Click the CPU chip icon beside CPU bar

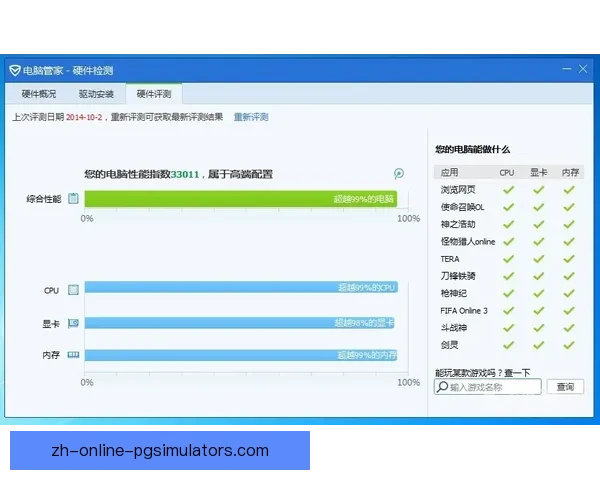[x=73, y=290]
